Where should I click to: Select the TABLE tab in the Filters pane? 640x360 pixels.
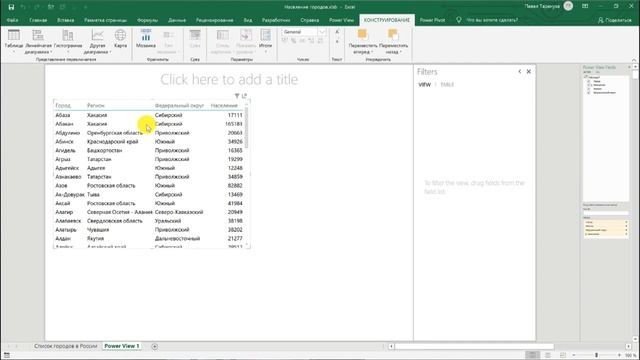[x=447, y=84]
